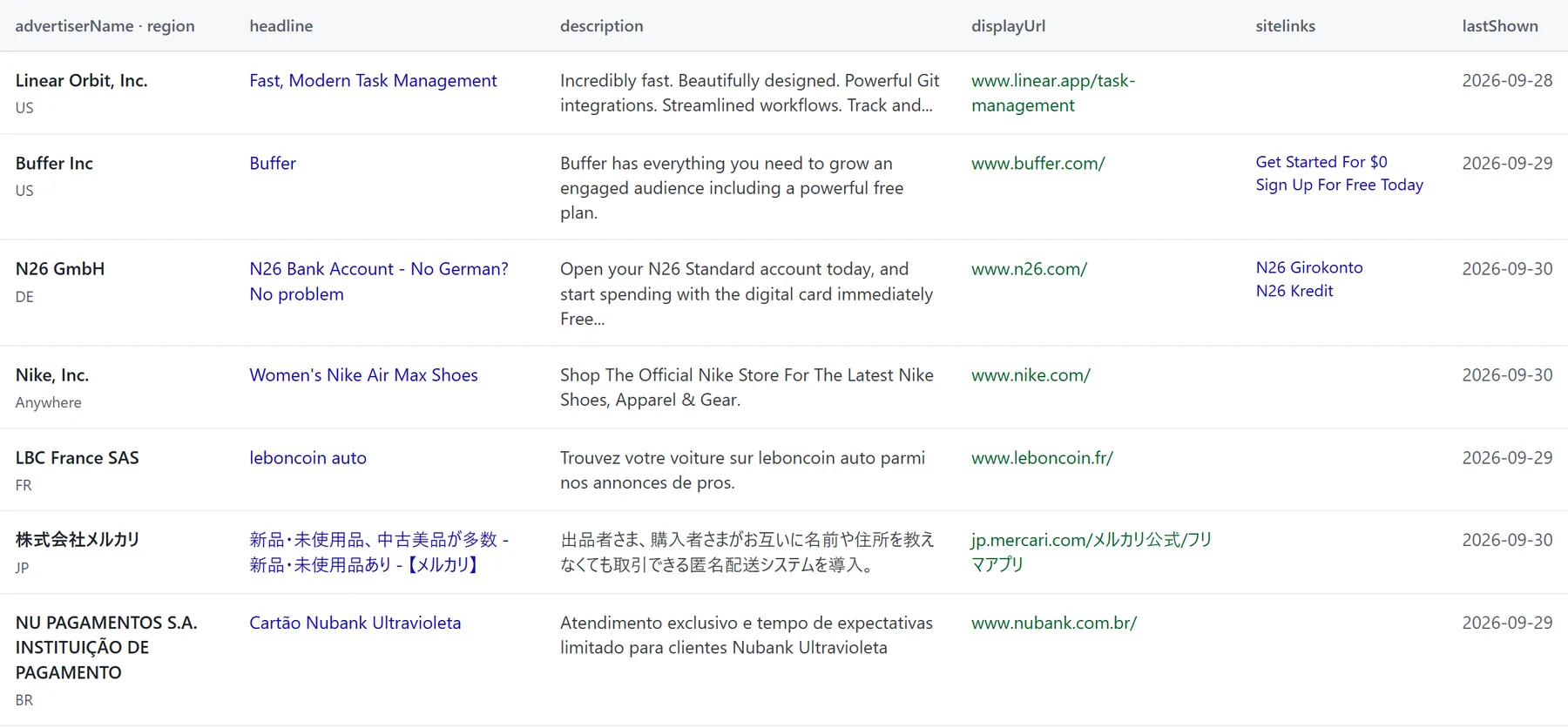The height and width of the screenshot is (728, 1568).
Task: Select advertiser '株式会社メルカリ'
Action: point(78,540)
